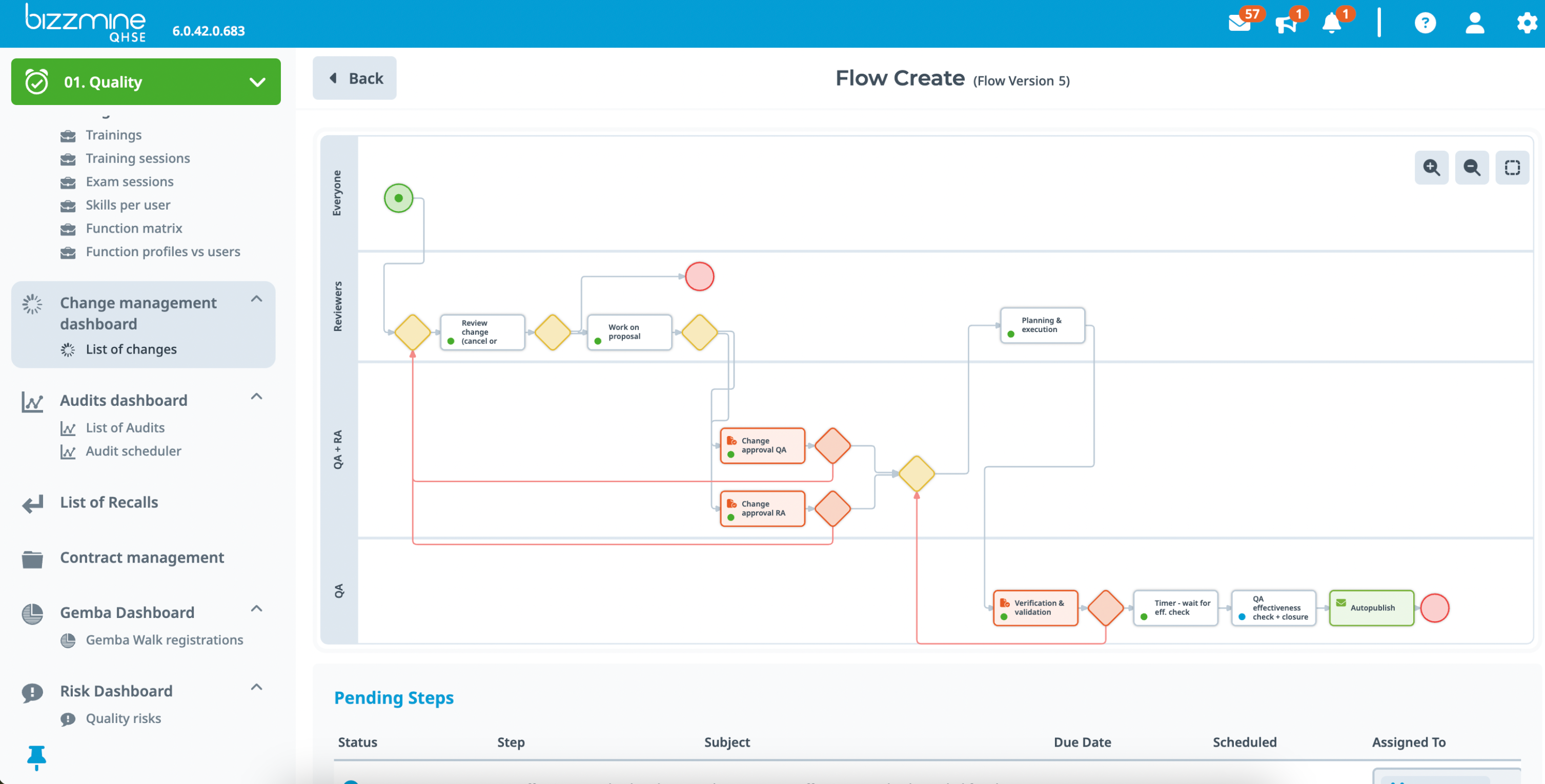Viewport: 1545px width, 784px height.
Task: Open Skills per user in the sidebar
Action: coord(128,205)
